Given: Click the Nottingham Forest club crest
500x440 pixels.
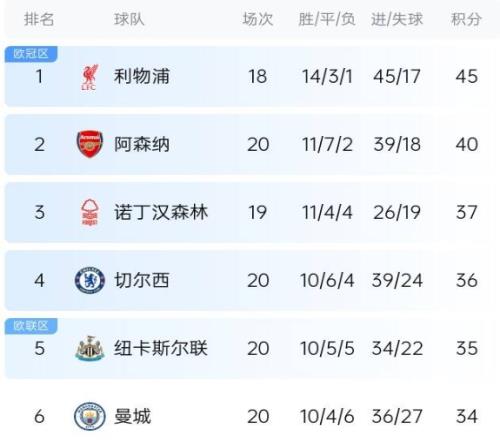Looking at the screenshot, I should (x=90, y=212).
